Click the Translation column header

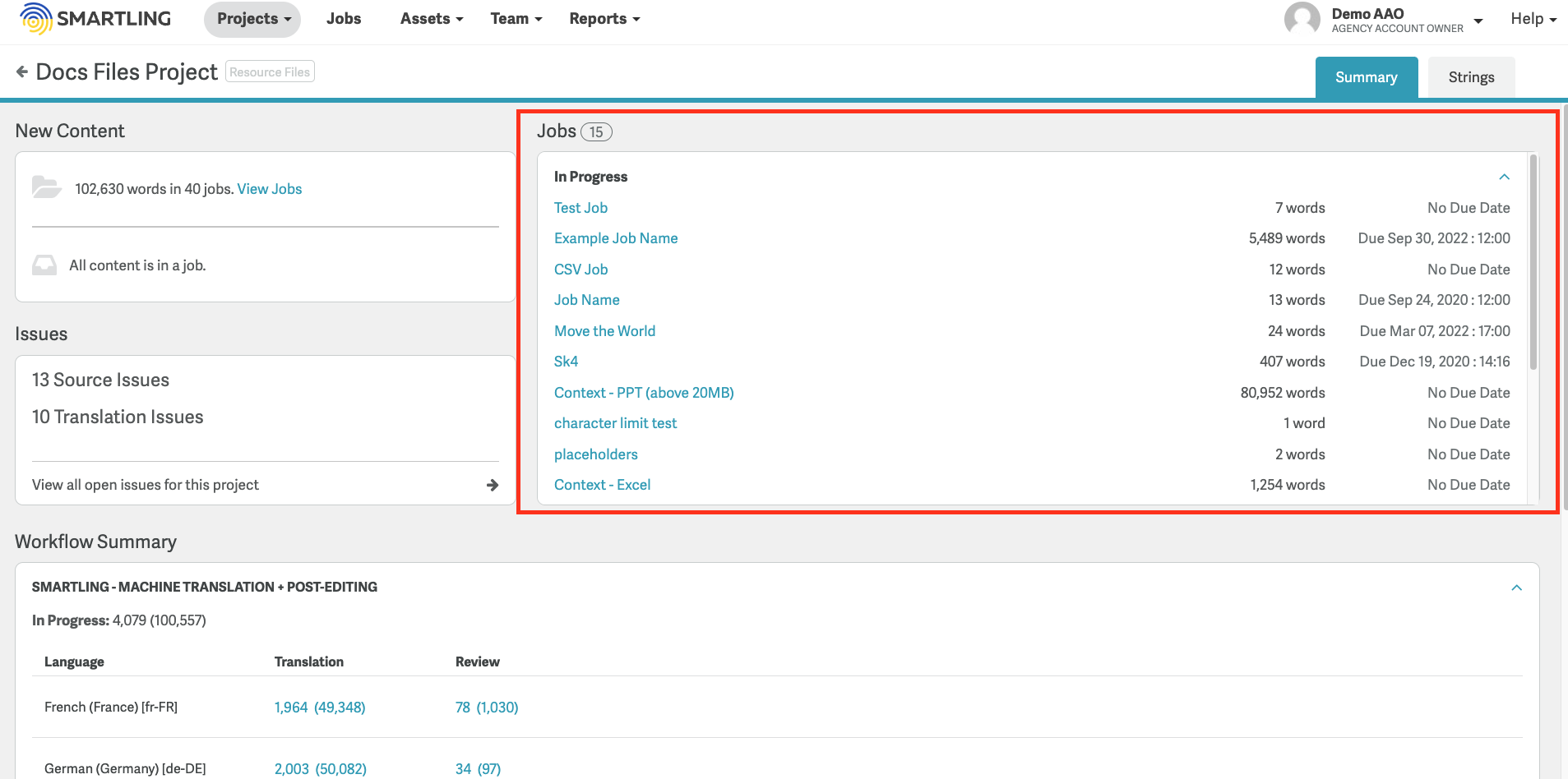pos(309,661)
